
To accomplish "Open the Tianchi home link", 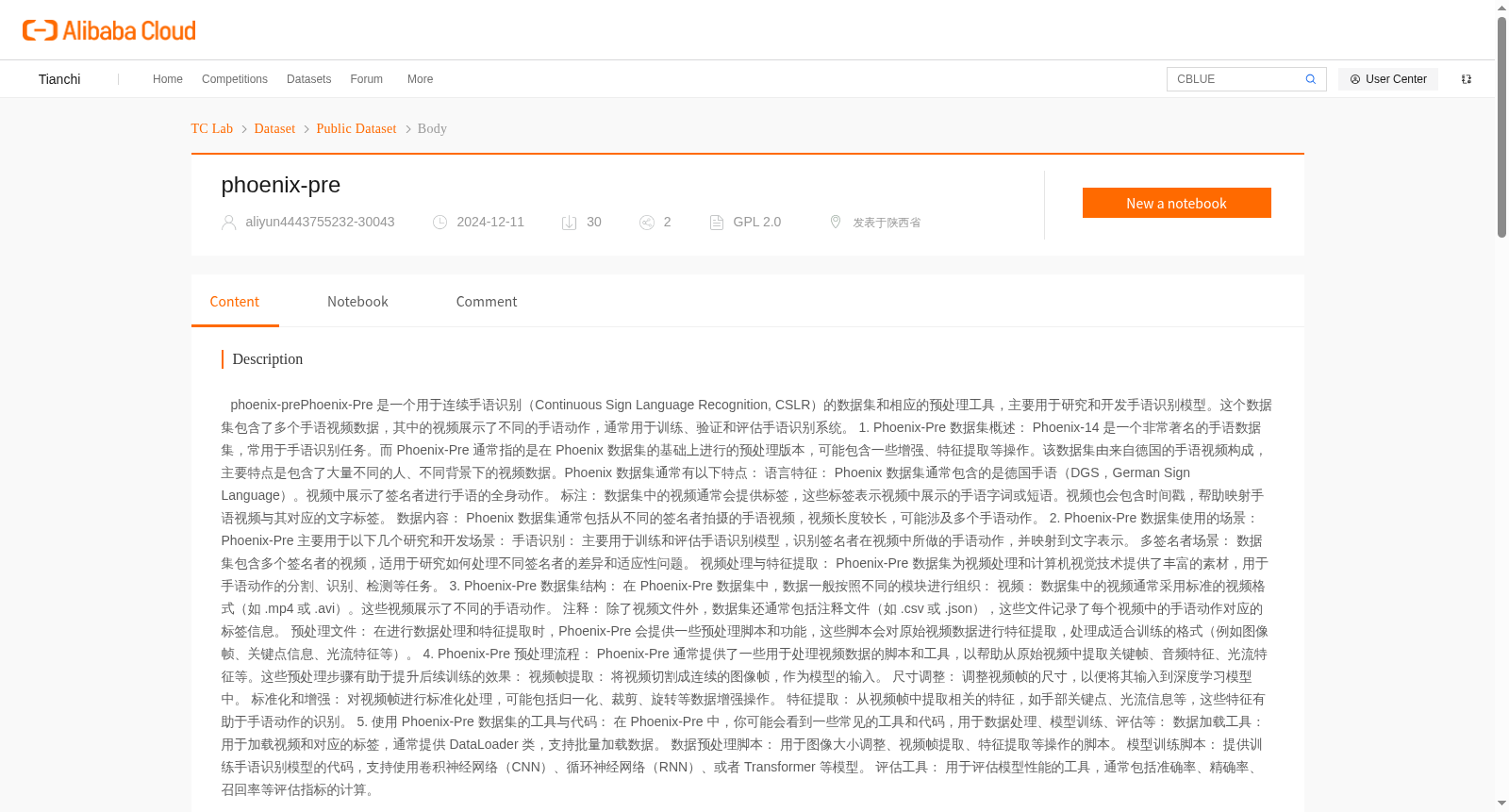I will tap(59, 79).
